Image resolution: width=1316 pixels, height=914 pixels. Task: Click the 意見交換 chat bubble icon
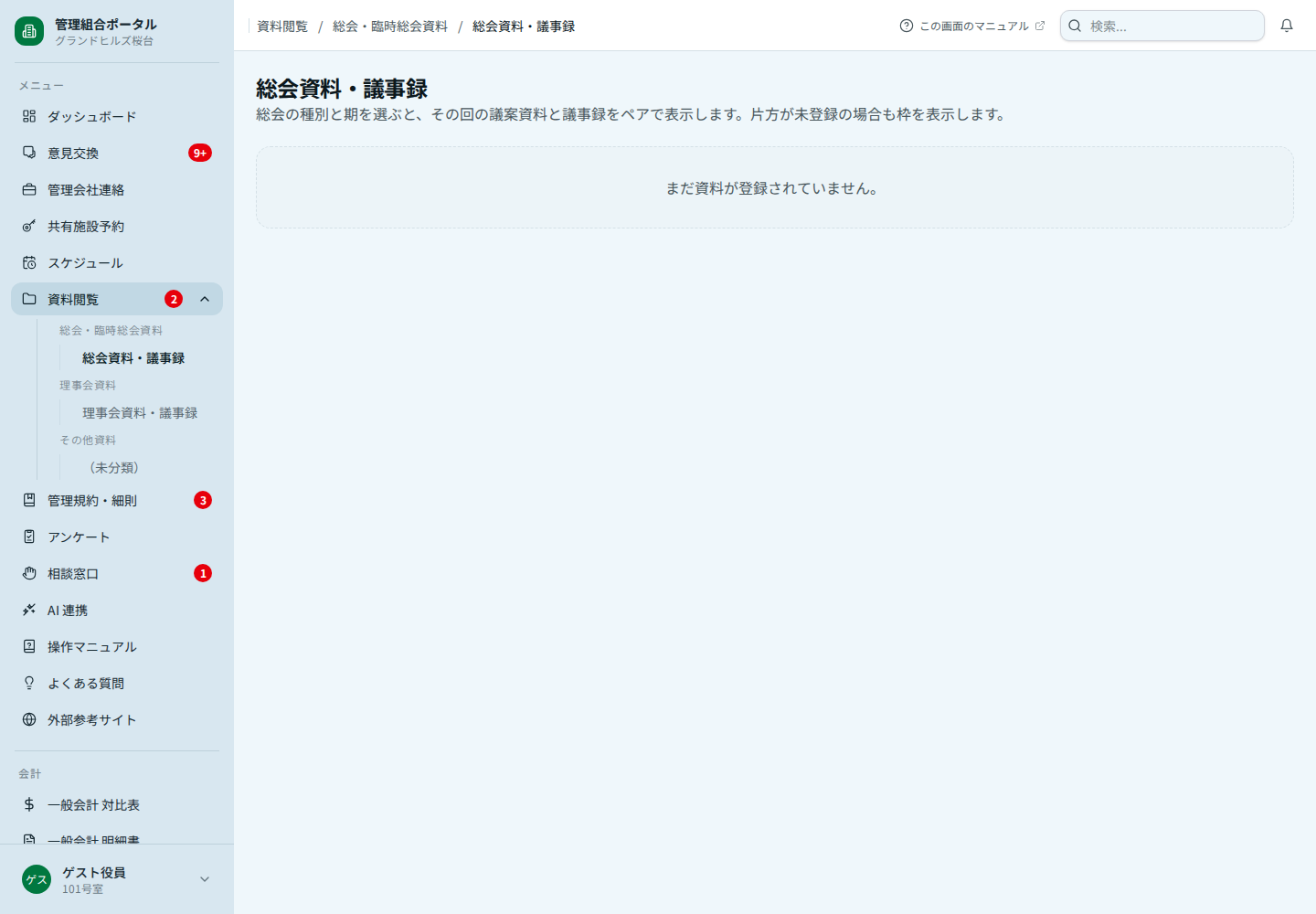[29, 153]
